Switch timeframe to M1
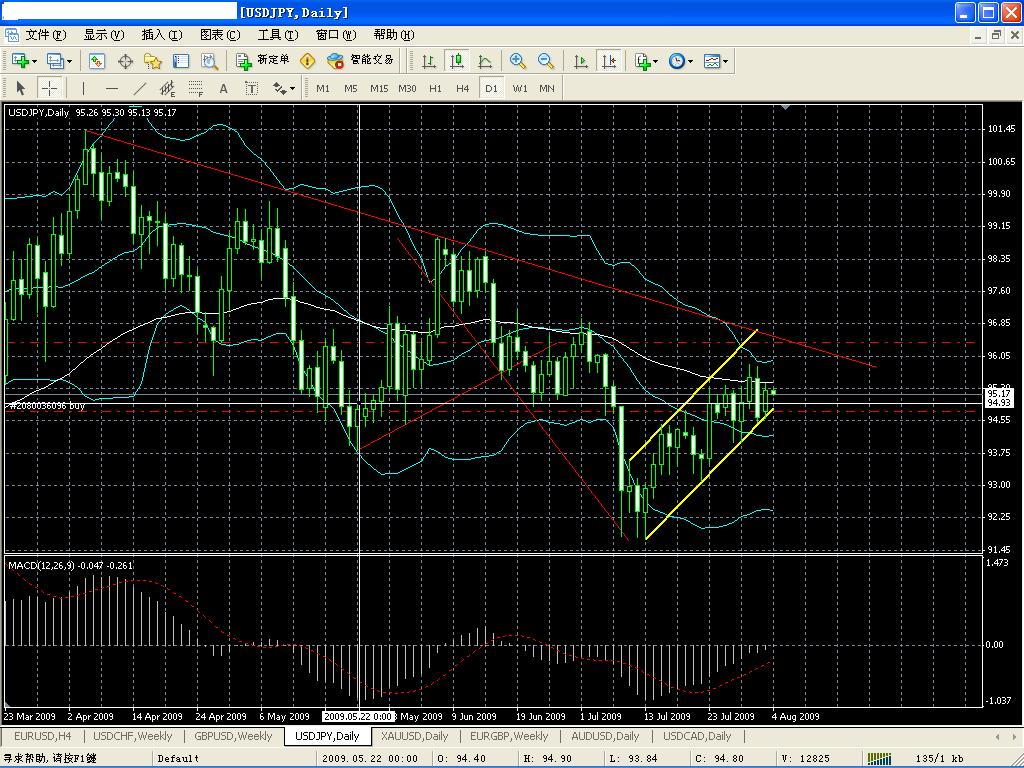The image size is (1024, 768). pos(323,88)
